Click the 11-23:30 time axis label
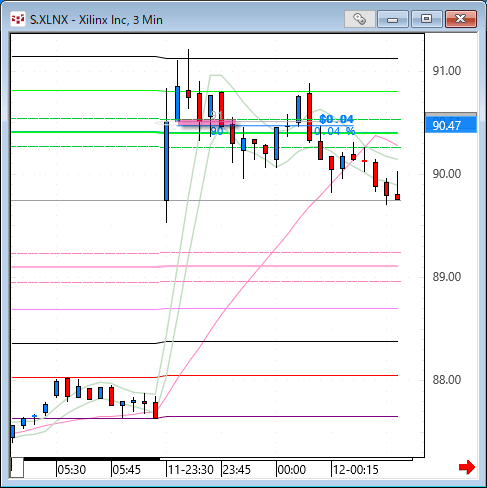Viewport: 487px width, 488px height. (191, 470)
